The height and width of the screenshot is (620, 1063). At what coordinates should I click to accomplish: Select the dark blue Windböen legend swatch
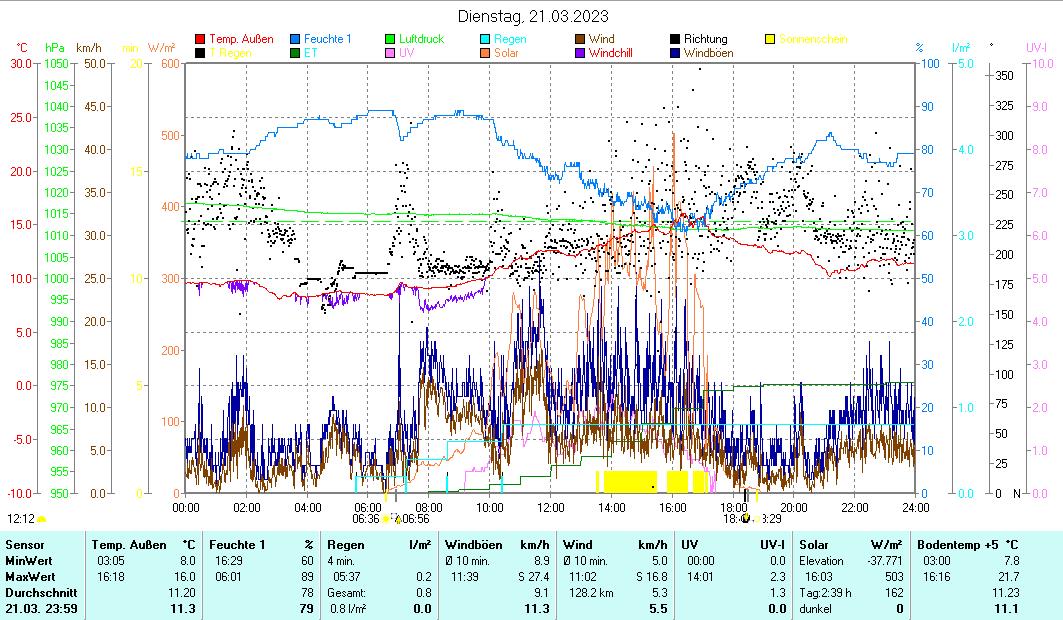(675, 53)
